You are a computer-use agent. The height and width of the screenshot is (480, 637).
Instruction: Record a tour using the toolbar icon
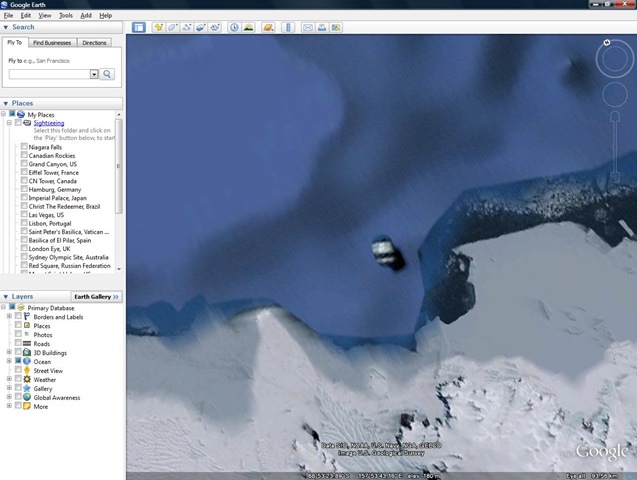pyautogui.click(x=215, y=28)
